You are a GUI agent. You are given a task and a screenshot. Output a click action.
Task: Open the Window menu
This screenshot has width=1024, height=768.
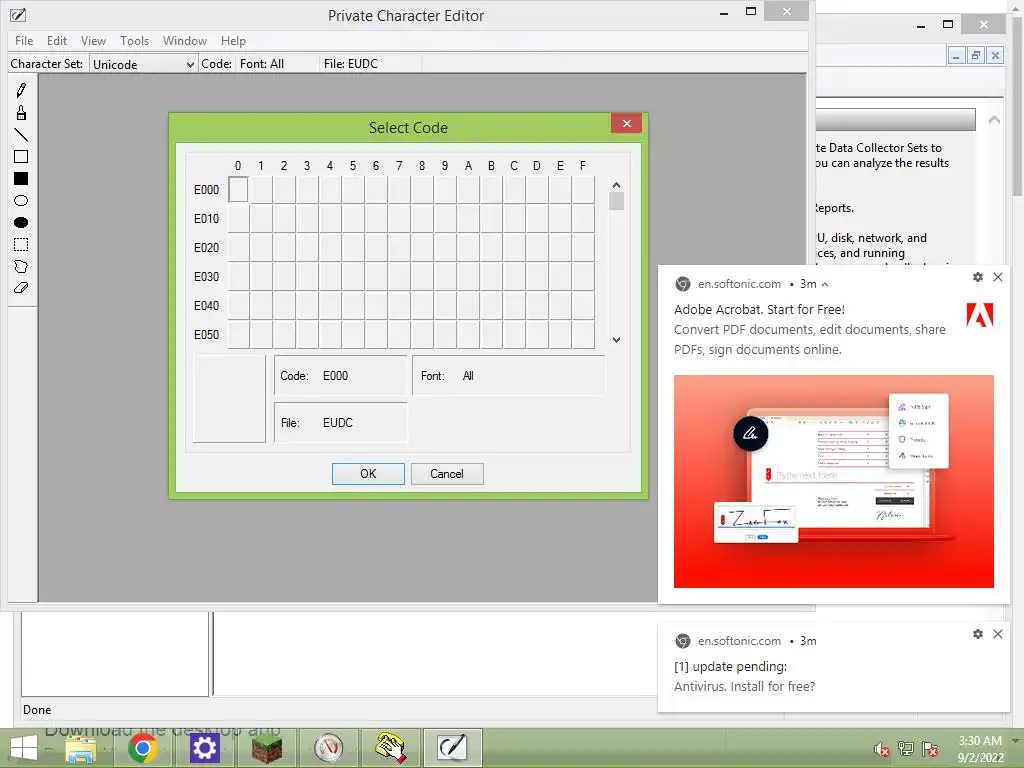tap(185, 40)
